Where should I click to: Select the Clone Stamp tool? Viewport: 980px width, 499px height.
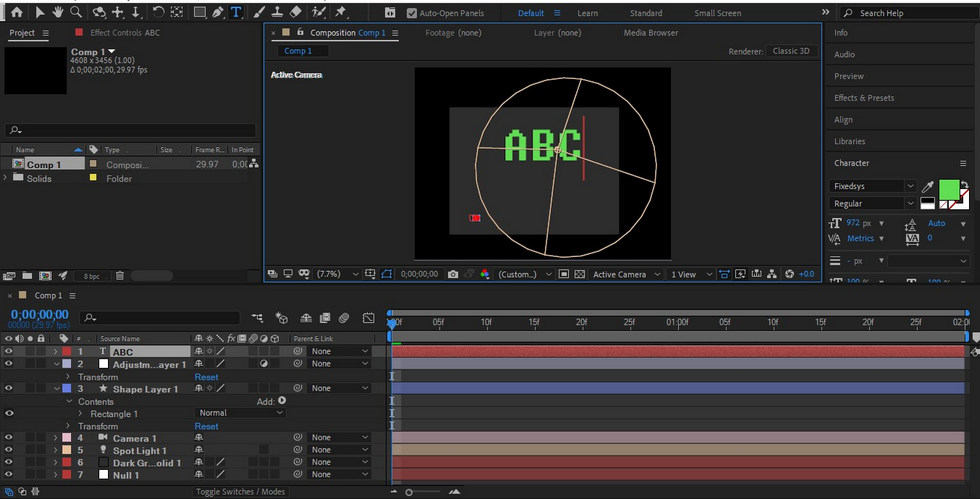[278, 12]
